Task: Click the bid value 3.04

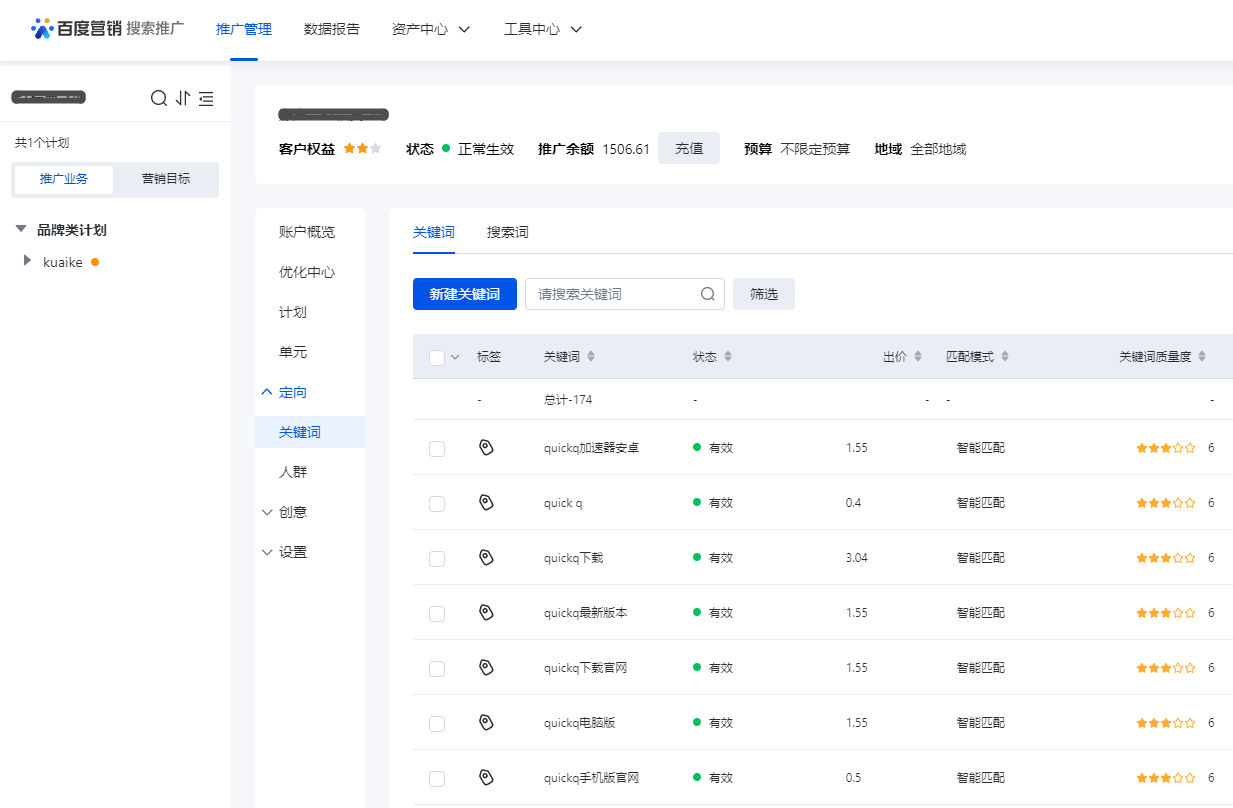Action: click(x=856, y=558)
